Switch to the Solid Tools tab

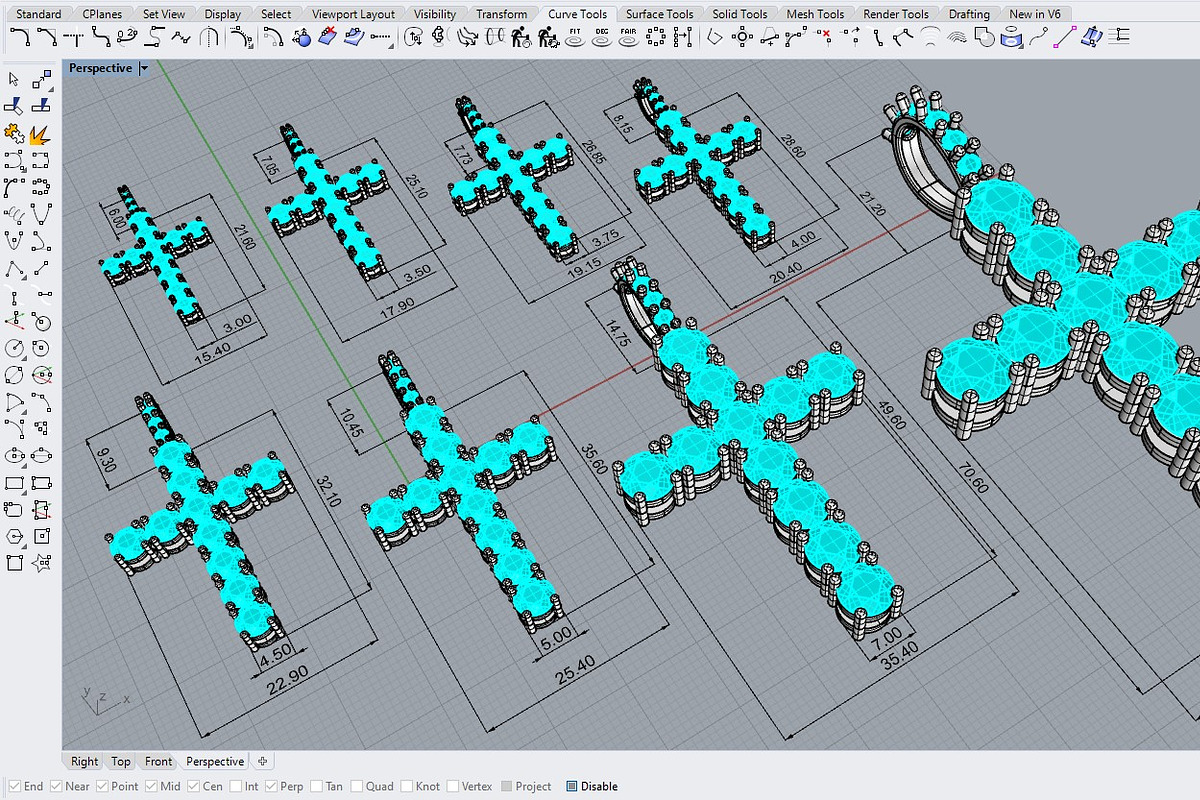coord(740,14)
